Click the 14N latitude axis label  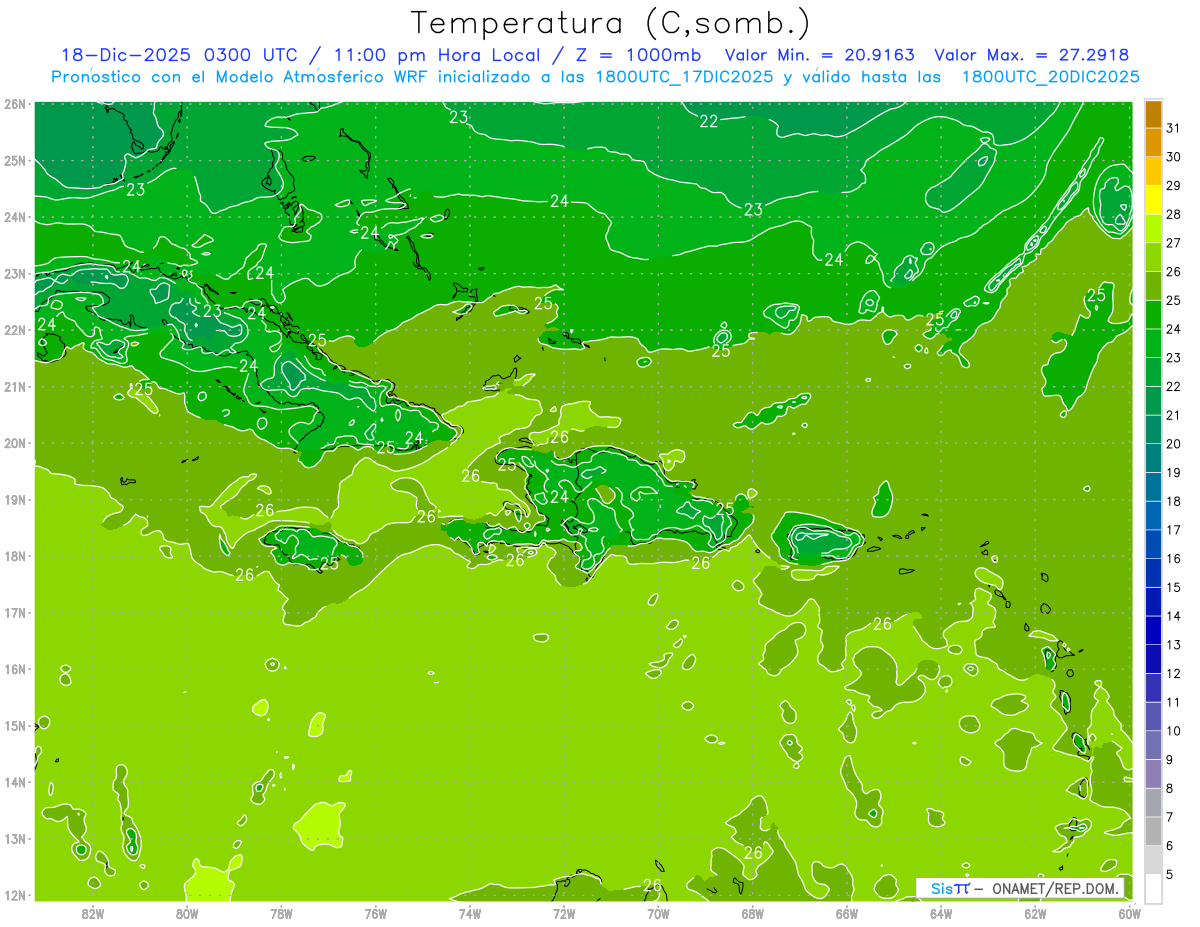tap(15, 782)
